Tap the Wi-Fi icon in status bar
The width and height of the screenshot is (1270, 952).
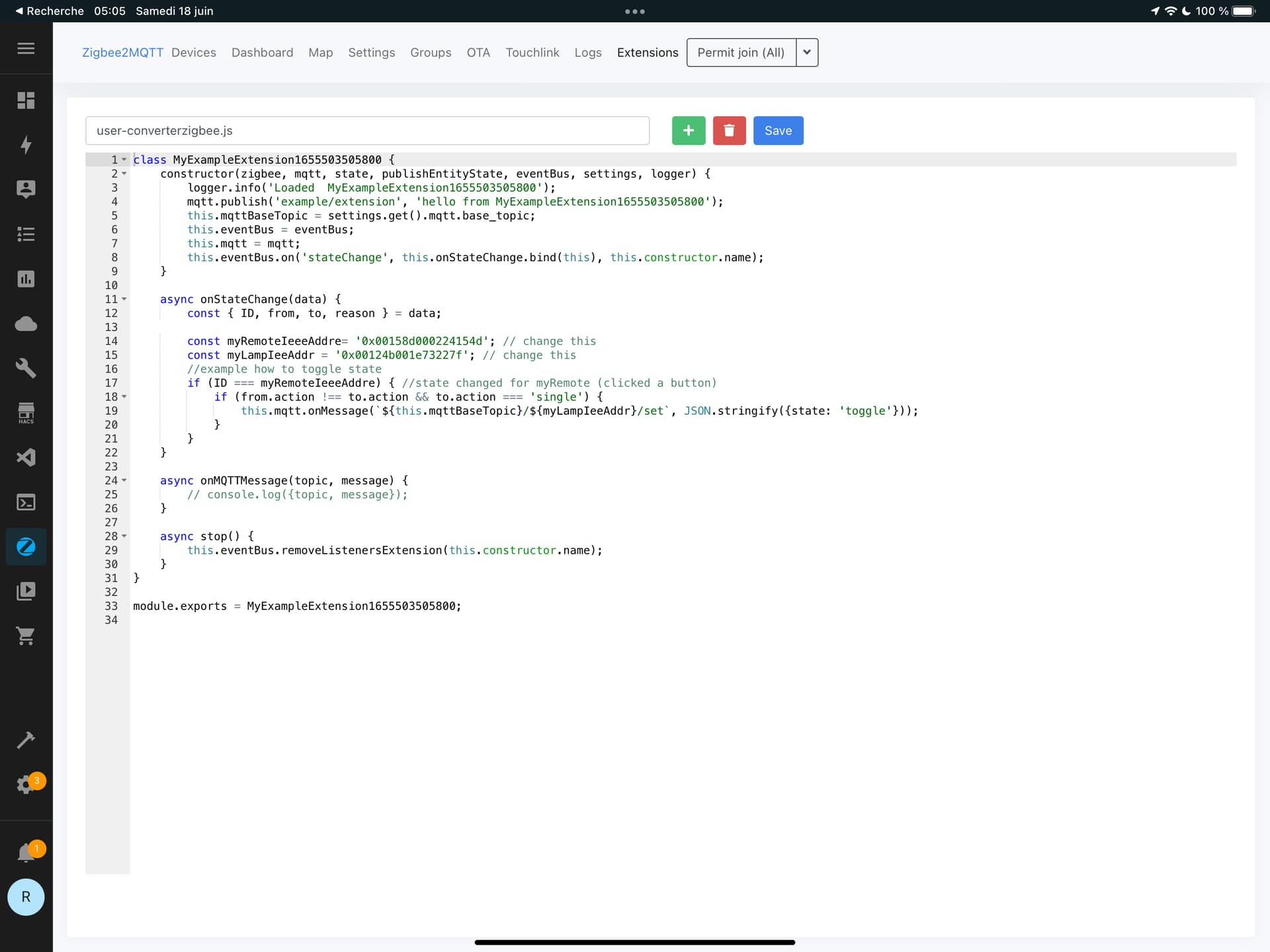click(x=1171, y=11)
